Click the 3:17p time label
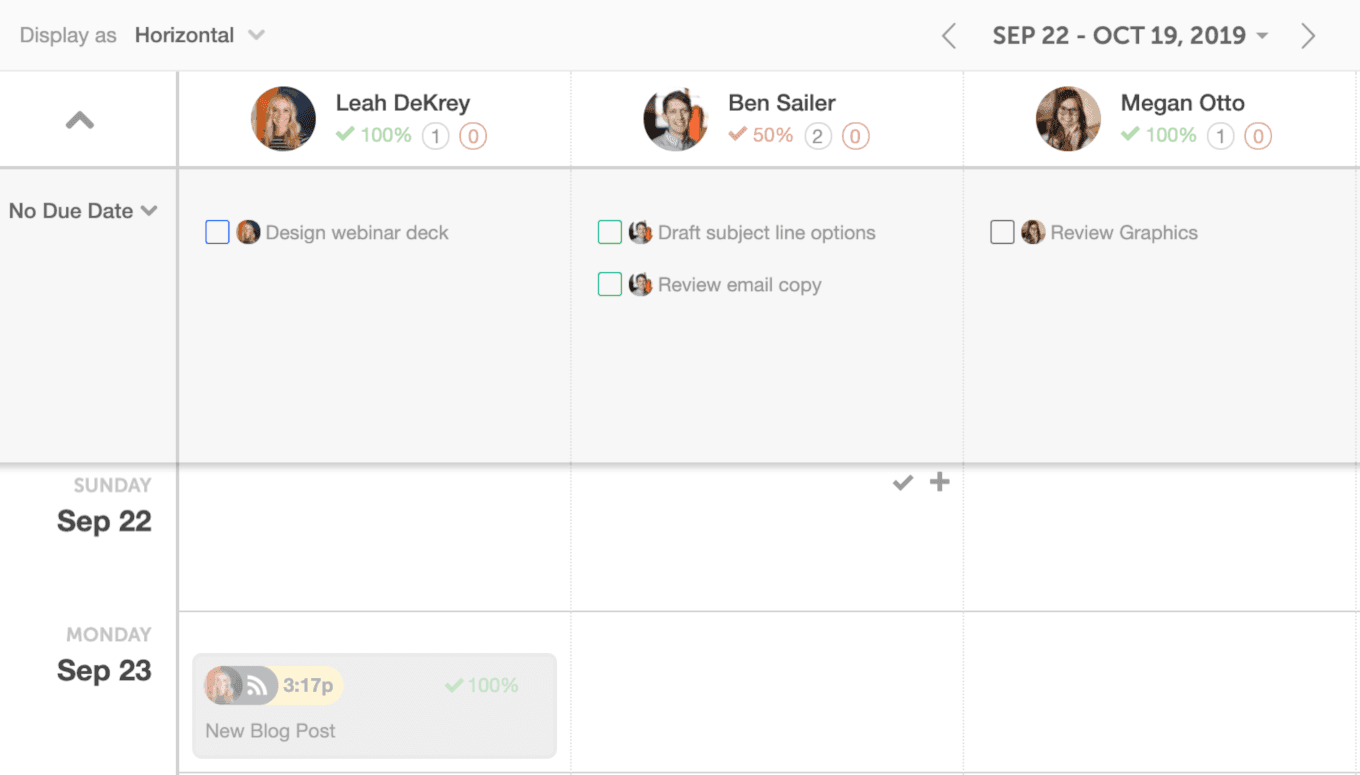This screenshot has width=1360, height=775. click(x=308, y=685)
